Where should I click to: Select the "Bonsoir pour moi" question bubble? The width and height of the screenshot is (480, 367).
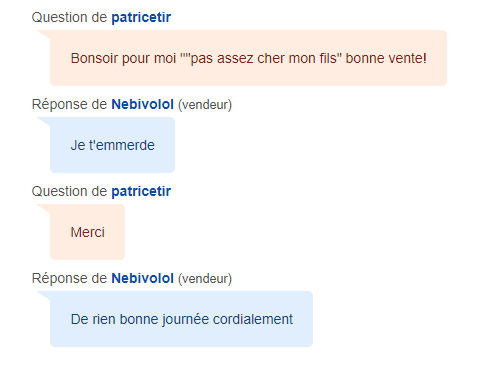point(248,58)
